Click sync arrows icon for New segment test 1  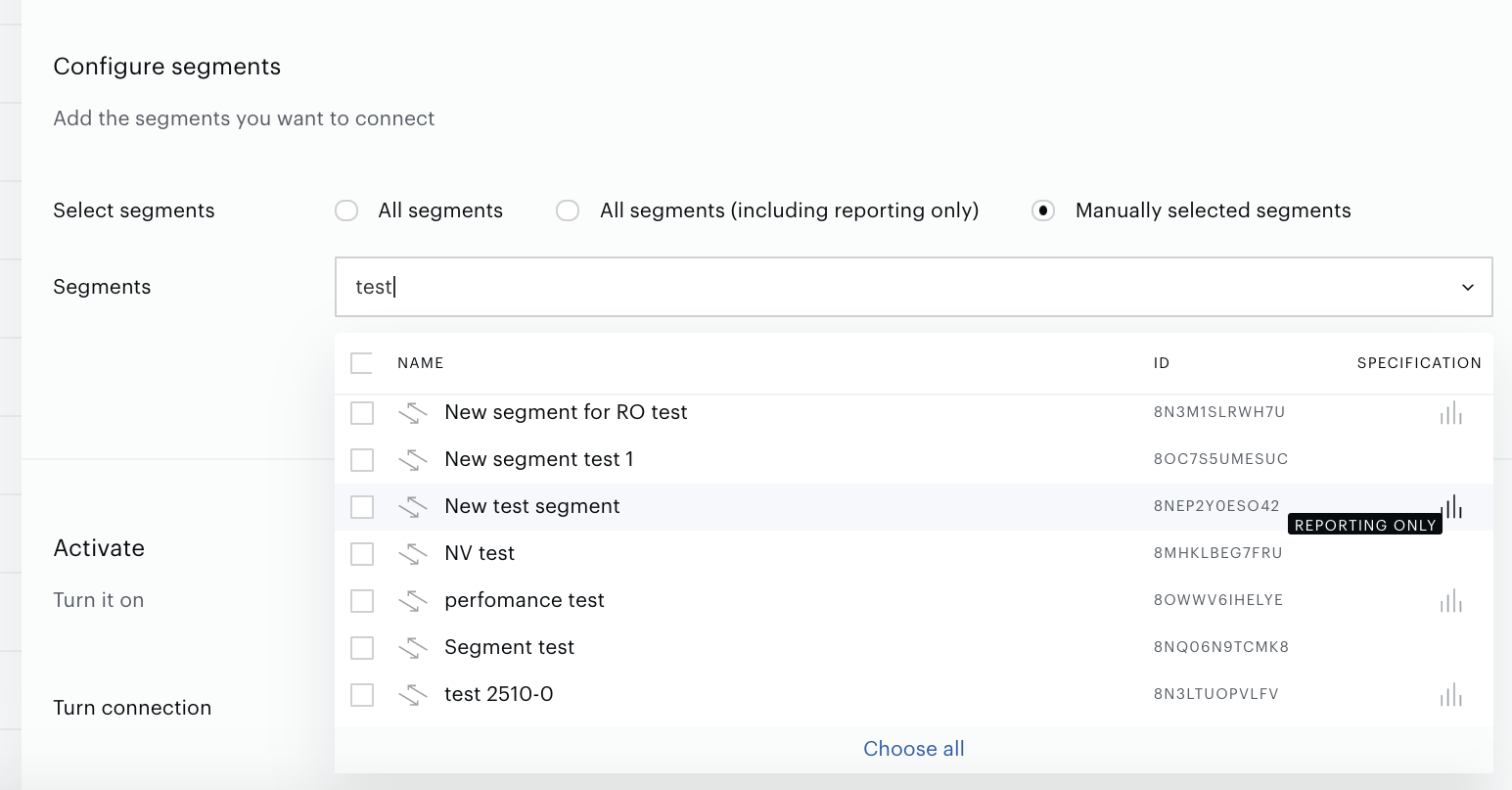coord(413,460)
